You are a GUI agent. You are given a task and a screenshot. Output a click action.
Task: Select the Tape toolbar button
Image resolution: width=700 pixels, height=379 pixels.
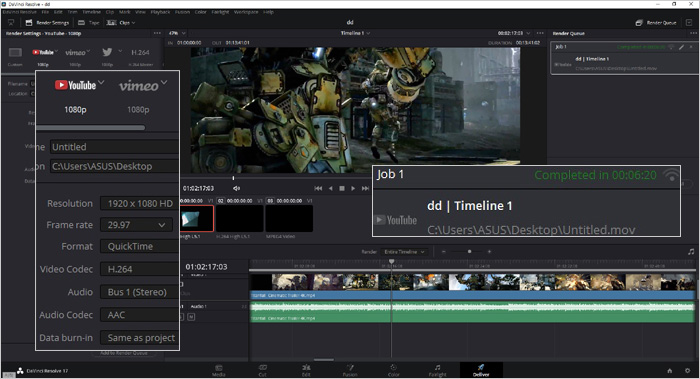pos(89,22)
